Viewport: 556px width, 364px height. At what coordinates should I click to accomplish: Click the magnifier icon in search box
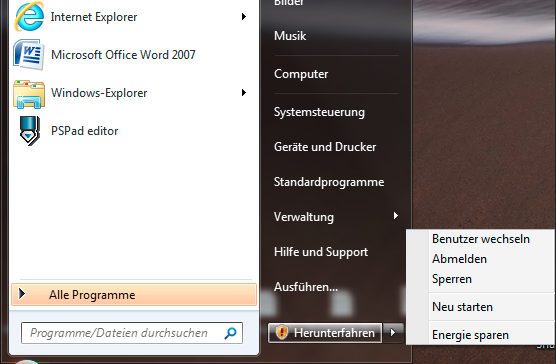(x=230, y=333)
